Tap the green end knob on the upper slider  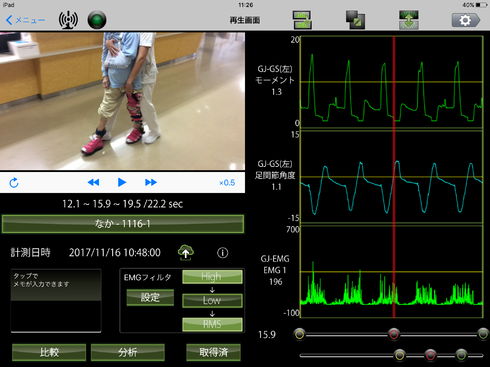point(483,334)
